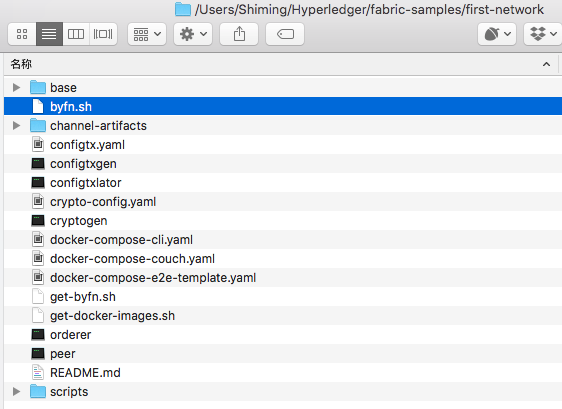Select the docker-compose-couch.yaml file icon
Viewport: 562px width, 409px height.
[x=38, y=258]
